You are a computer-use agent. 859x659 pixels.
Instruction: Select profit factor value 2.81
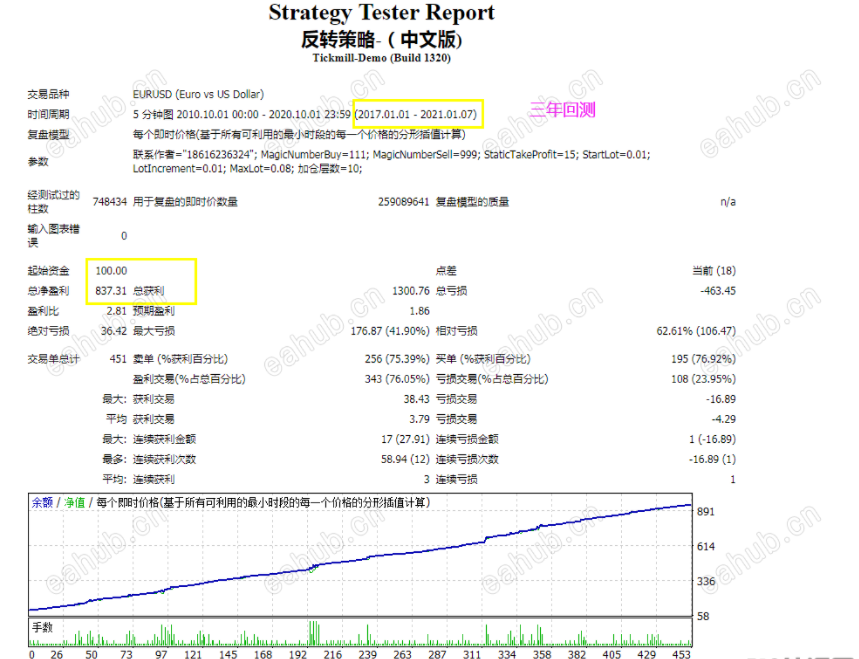pos(117,311)
